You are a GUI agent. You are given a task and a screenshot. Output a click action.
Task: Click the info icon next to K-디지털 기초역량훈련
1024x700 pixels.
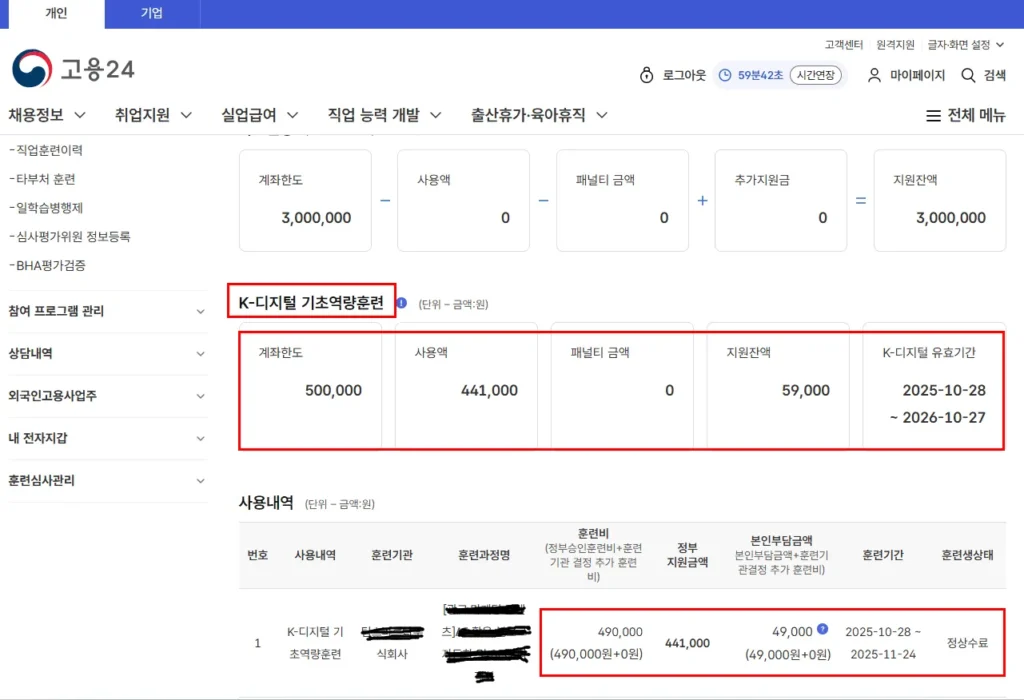point(402,303)
